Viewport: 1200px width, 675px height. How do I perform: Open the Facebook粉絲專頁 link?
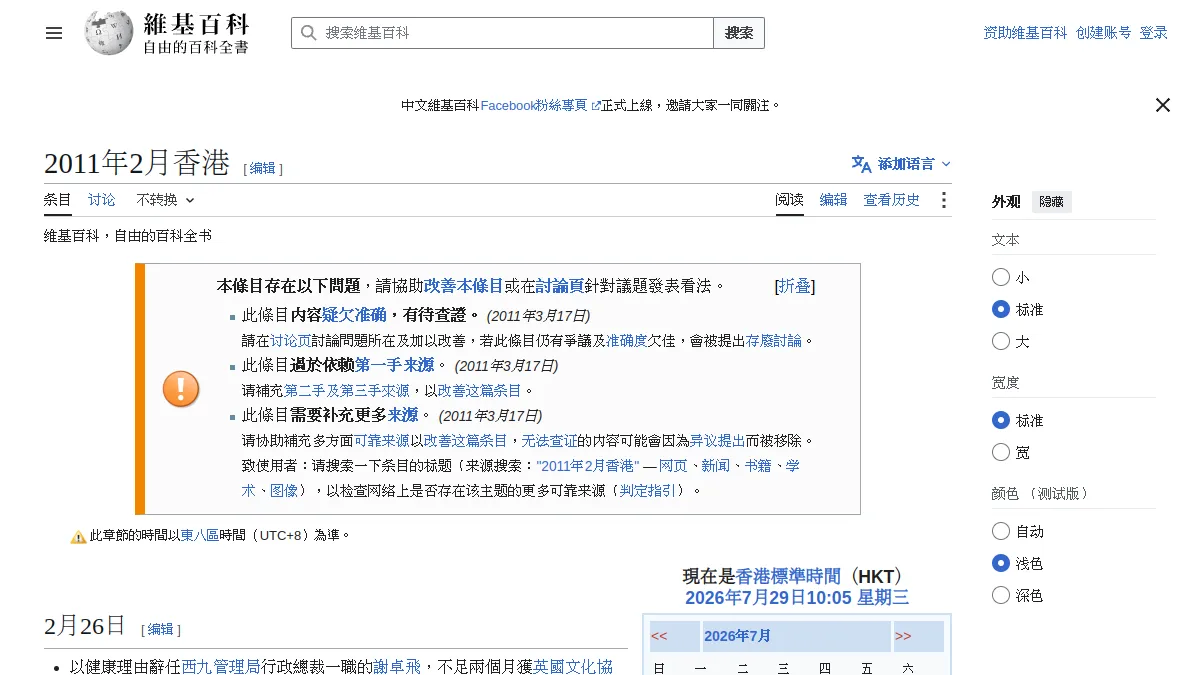pyautogui.click(x=534, y=105)
